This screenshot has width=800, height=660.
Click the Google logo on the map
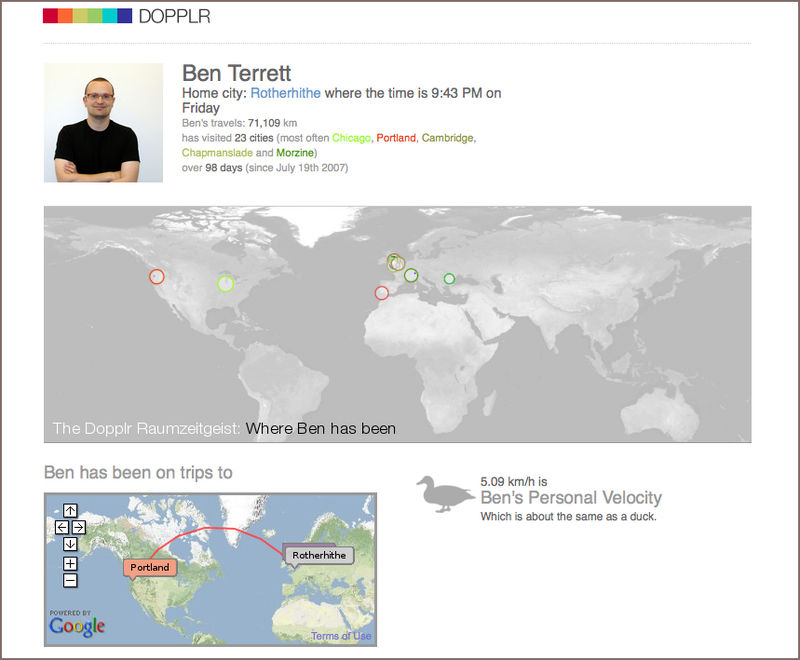pos(77,627)
